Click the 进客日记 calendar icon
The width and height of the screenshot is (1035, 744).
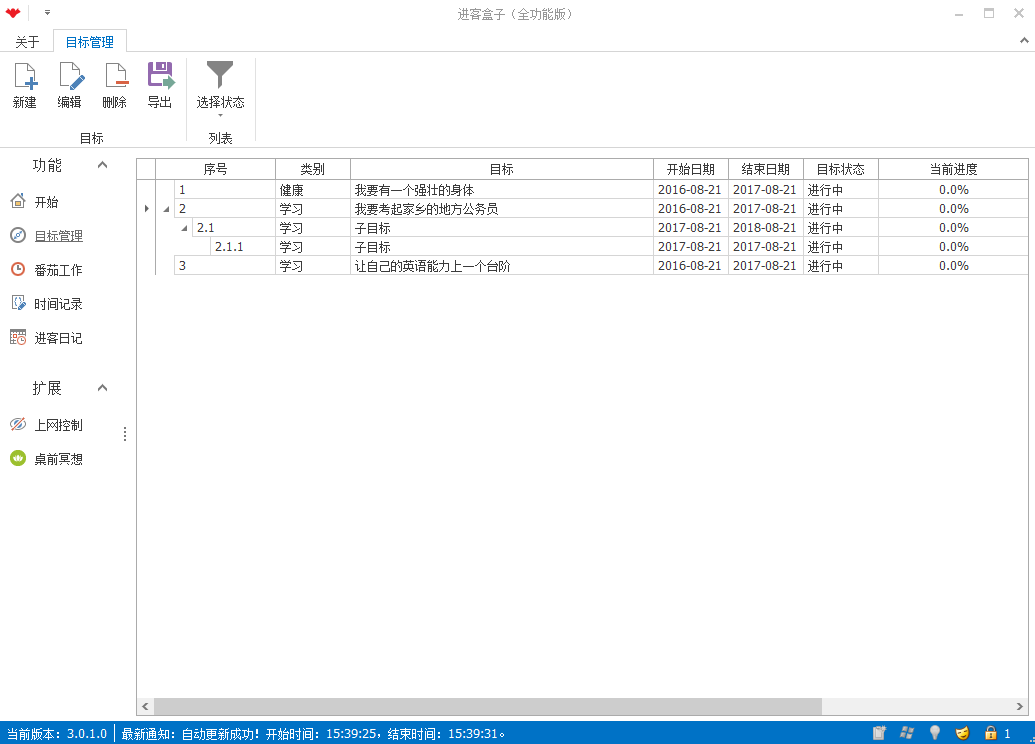pyautogui.click(x=18, y=337)
